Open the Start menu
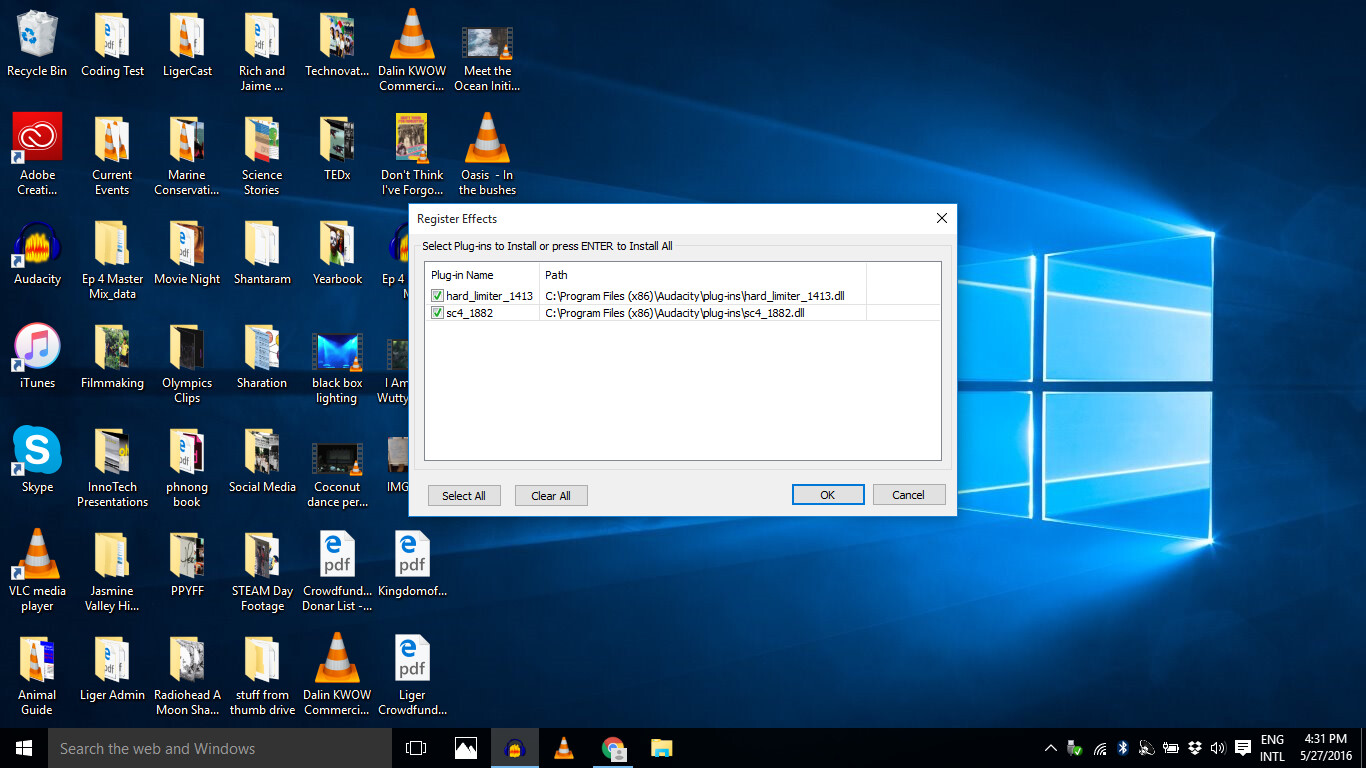Screen dimensions: 1366x768 tap(22, 747)
